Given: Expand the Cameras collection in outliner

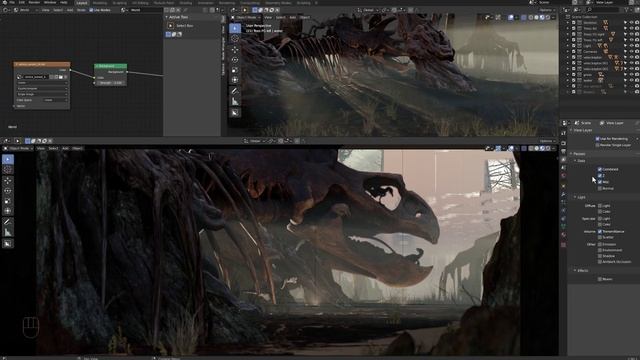Looking at the screenshot, I should click(568, 51).
